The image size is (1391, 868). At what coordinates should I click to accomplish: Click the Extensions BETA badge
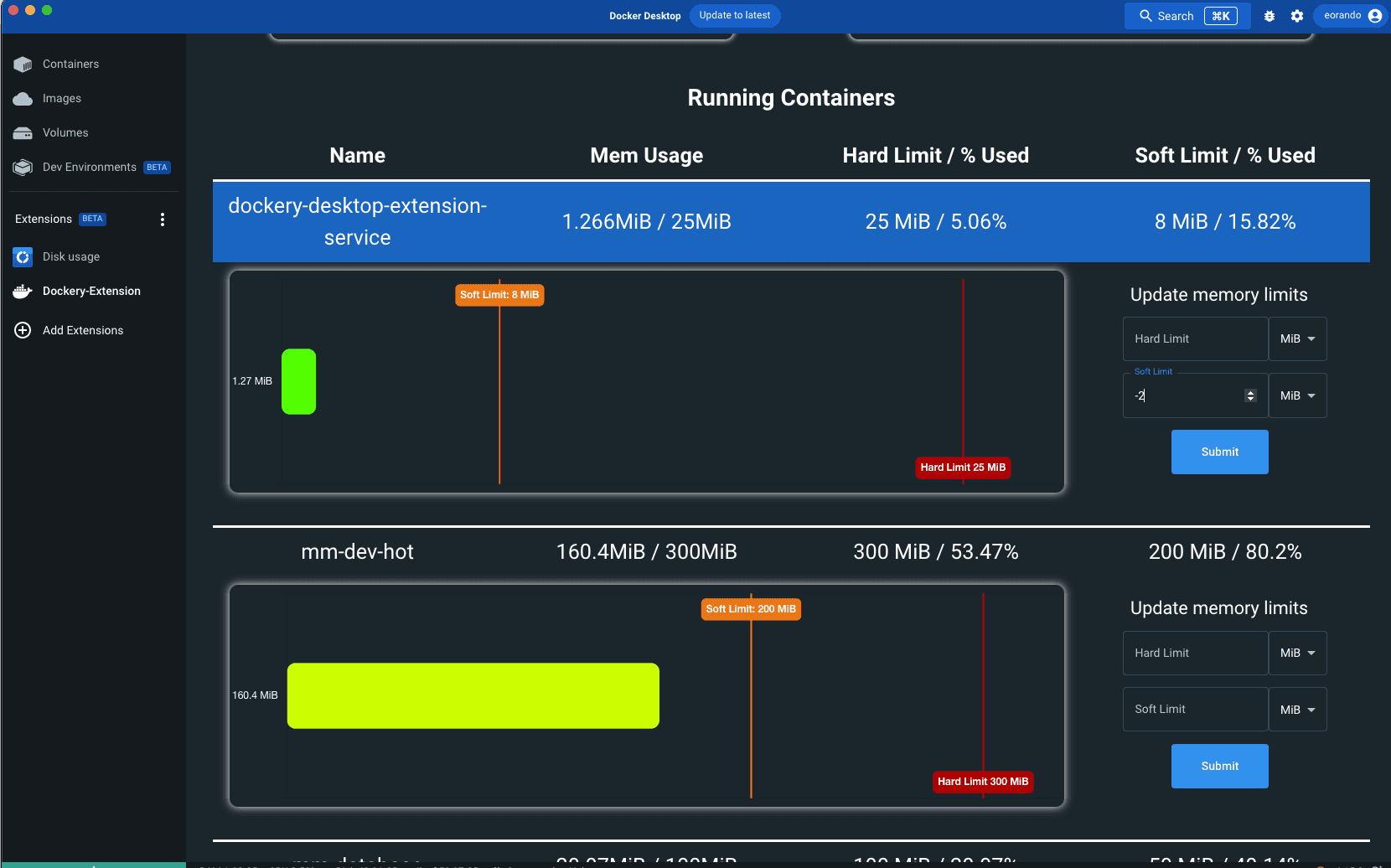click(x=92, y=220)
